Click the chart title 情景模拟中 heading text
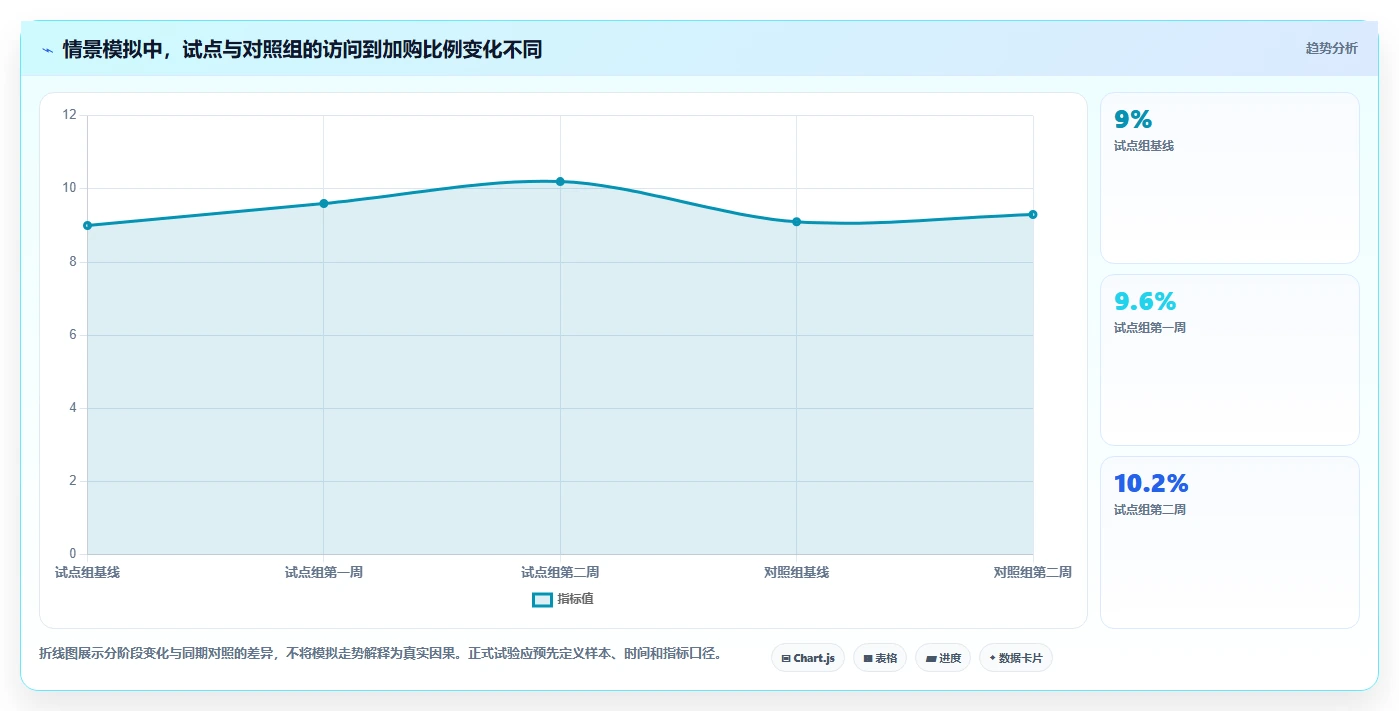Viewport: 1399px width, 711px height. 302,49
